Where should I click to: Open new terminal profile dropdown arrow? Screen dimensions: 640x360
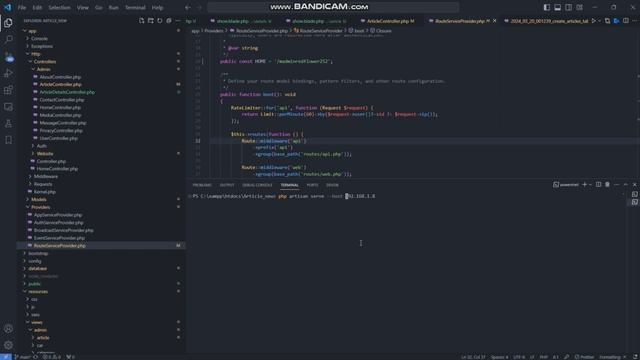tap(590, 185)
